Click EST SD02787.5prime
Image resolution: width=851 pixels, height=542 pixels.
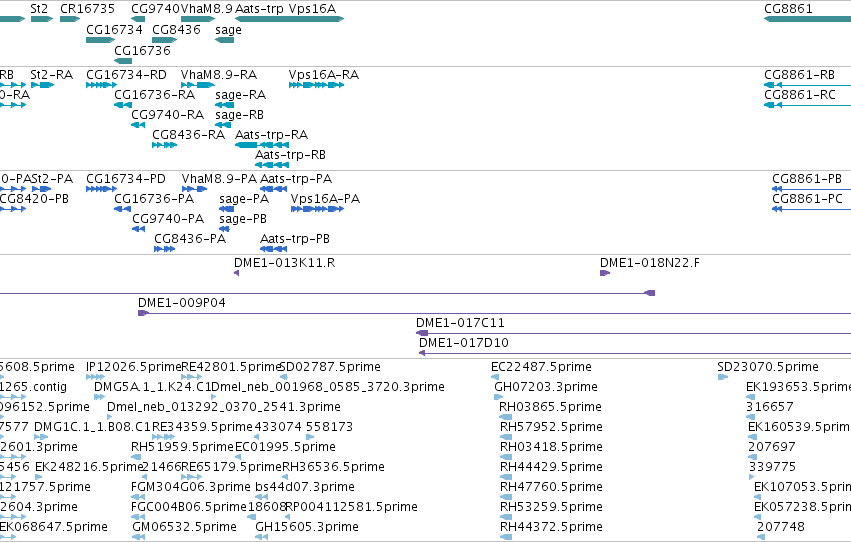click(283, 377)
